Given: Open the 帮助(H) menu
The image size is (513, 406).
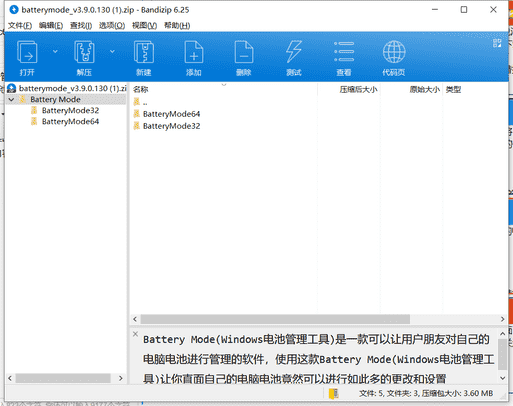Looking at the screenshot, I should (x=177, y=26).
